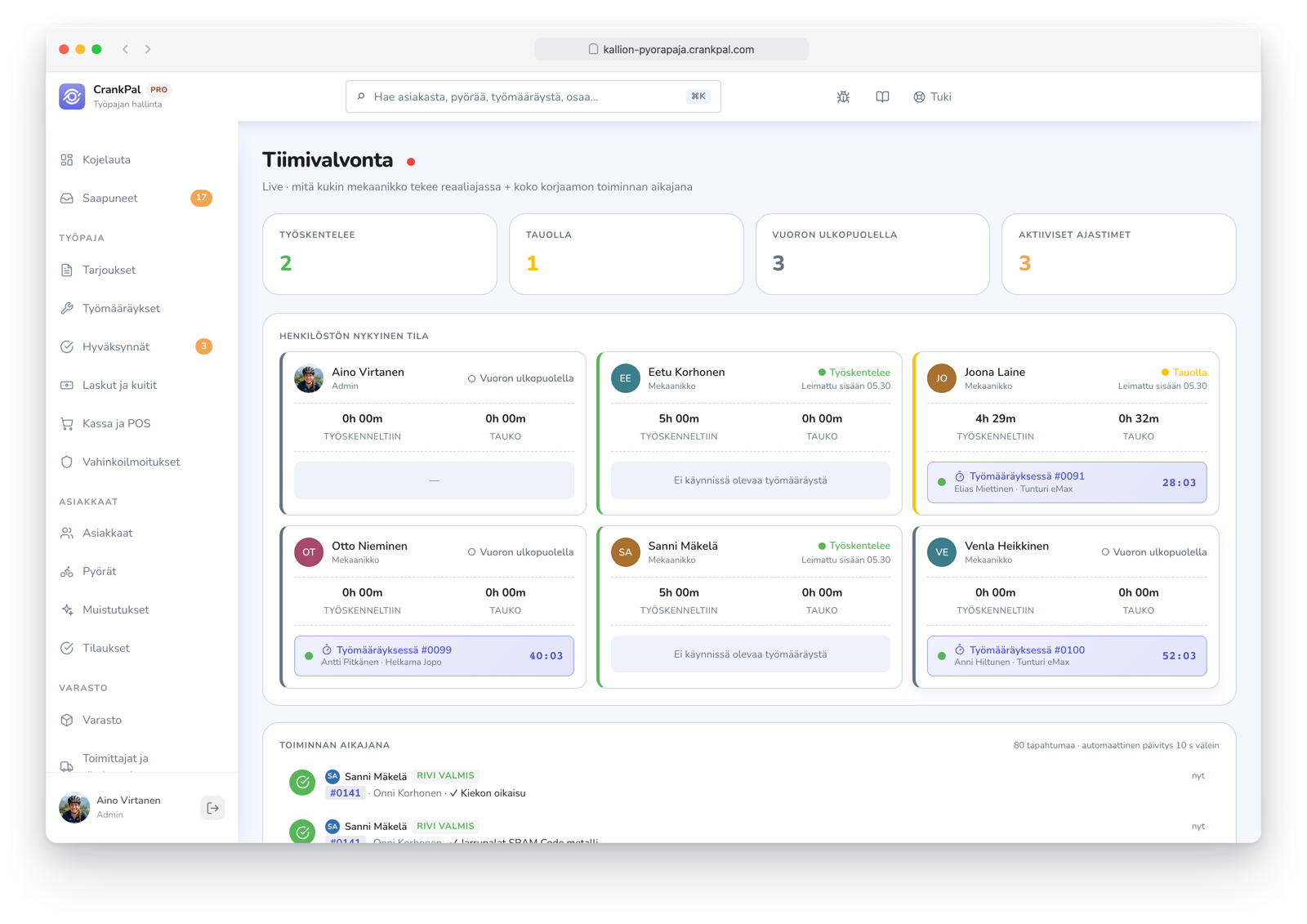The image size is (1307, 924).
Task: Click the Vuoron ulkopuolella summary card
Action: click(x=872, y=254)
